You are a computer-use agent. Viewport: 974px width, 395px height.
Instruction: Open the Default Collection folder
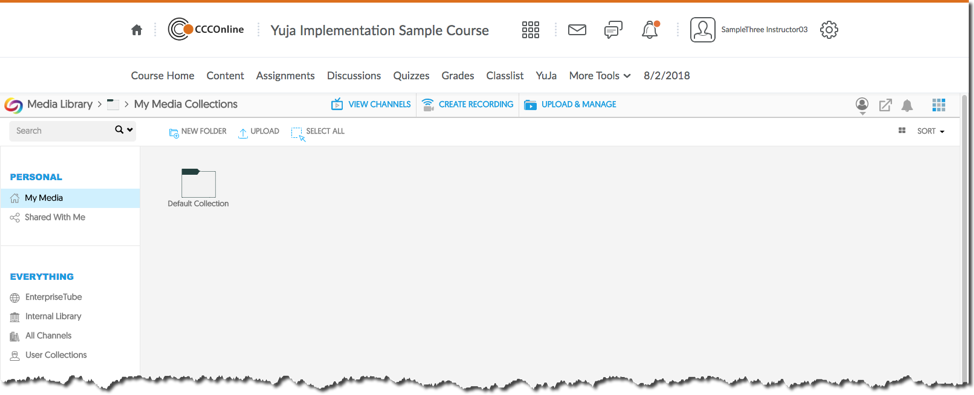click(x=198, y=188)
